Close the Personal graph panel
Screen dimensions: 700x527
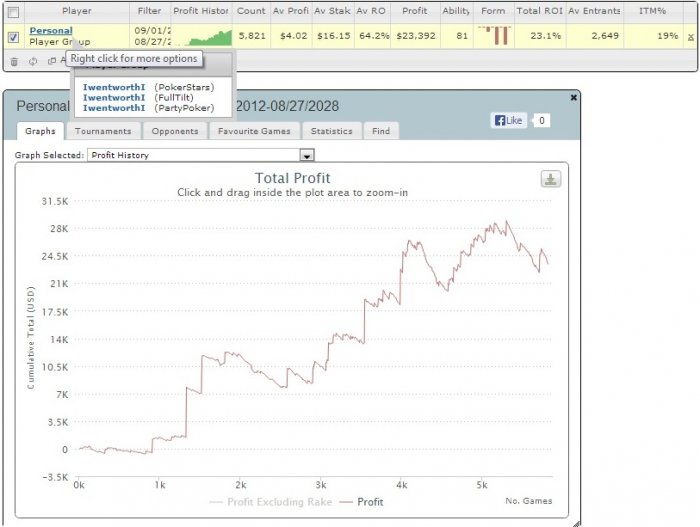point(574,97)
